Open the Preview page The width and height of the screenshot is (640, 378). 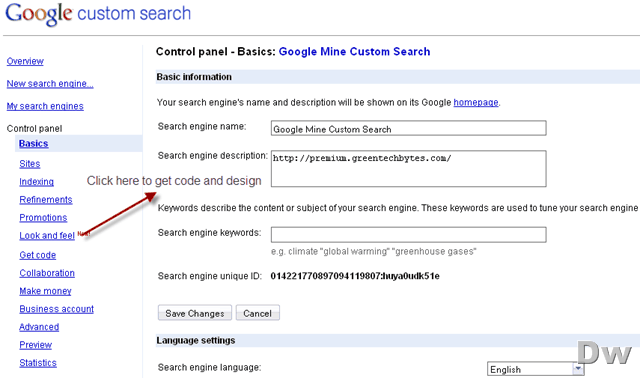pyautogui.click(x=36, y=345)
